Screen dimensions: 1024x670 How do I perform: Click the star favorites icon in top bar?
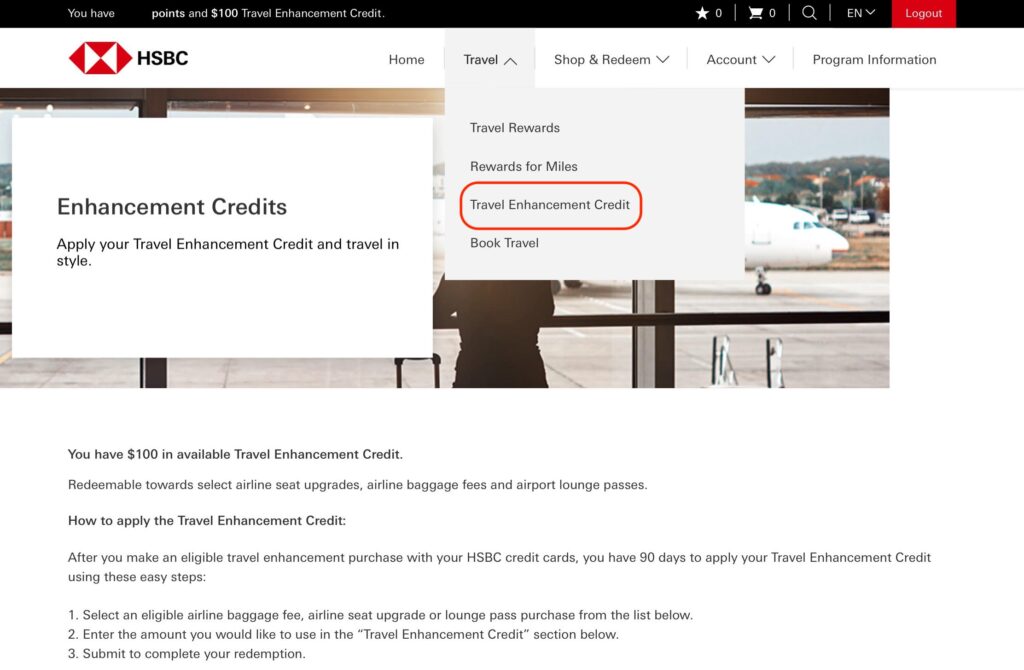pos(702,13)
